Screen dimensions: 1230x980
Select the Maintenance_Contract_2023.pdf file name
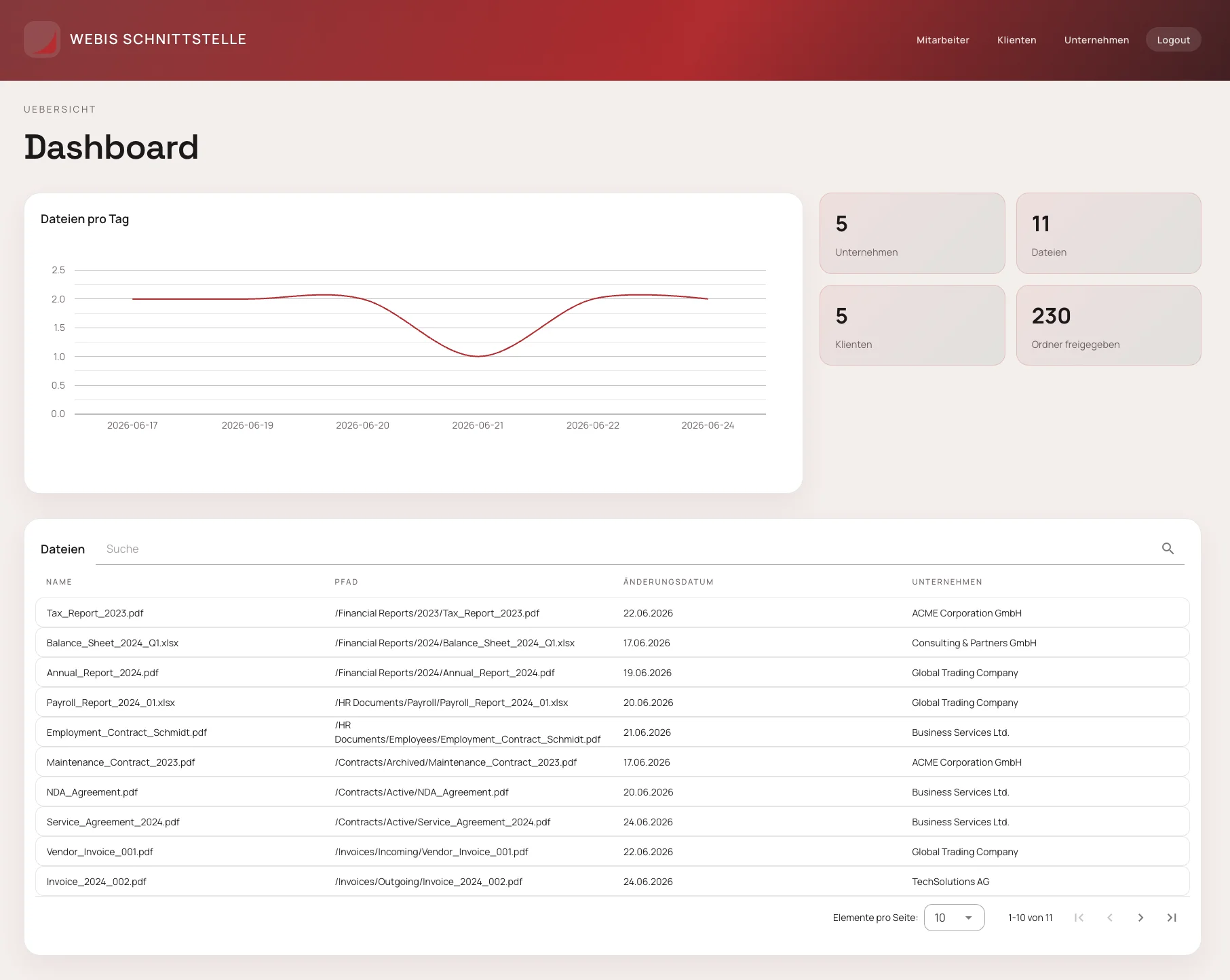click(x=121, y=762)
